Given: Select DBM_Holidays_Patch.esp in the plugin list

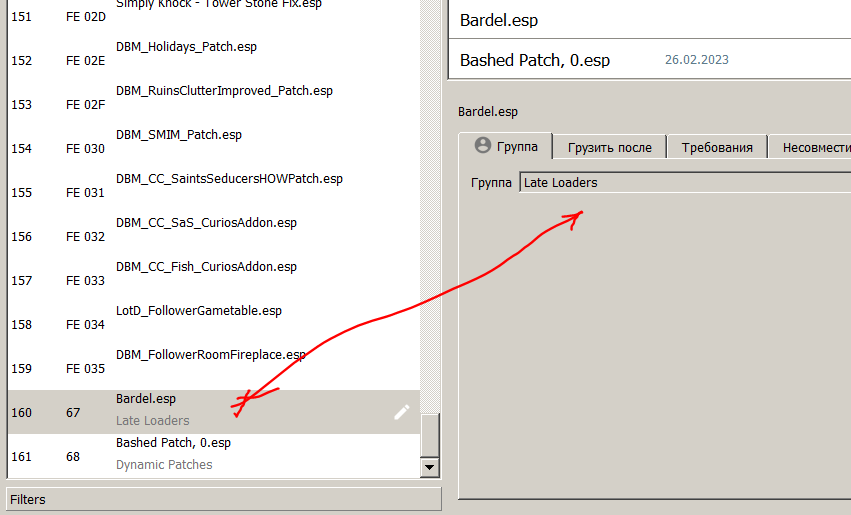Looking at the screenshot, I should (186, 47).
